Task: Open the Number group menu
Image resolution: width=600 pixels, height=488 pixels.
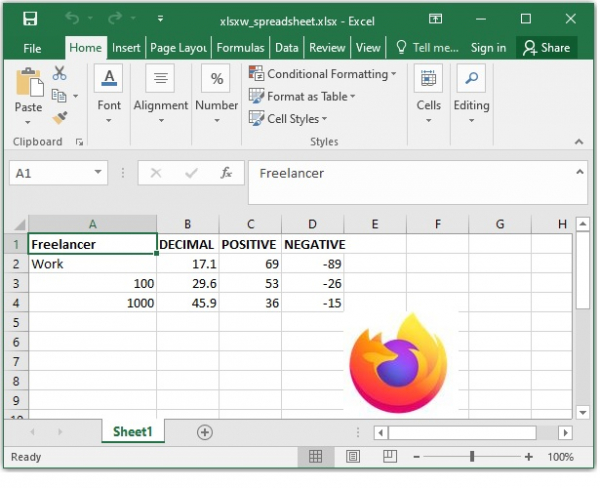Action: click(217, 94)
